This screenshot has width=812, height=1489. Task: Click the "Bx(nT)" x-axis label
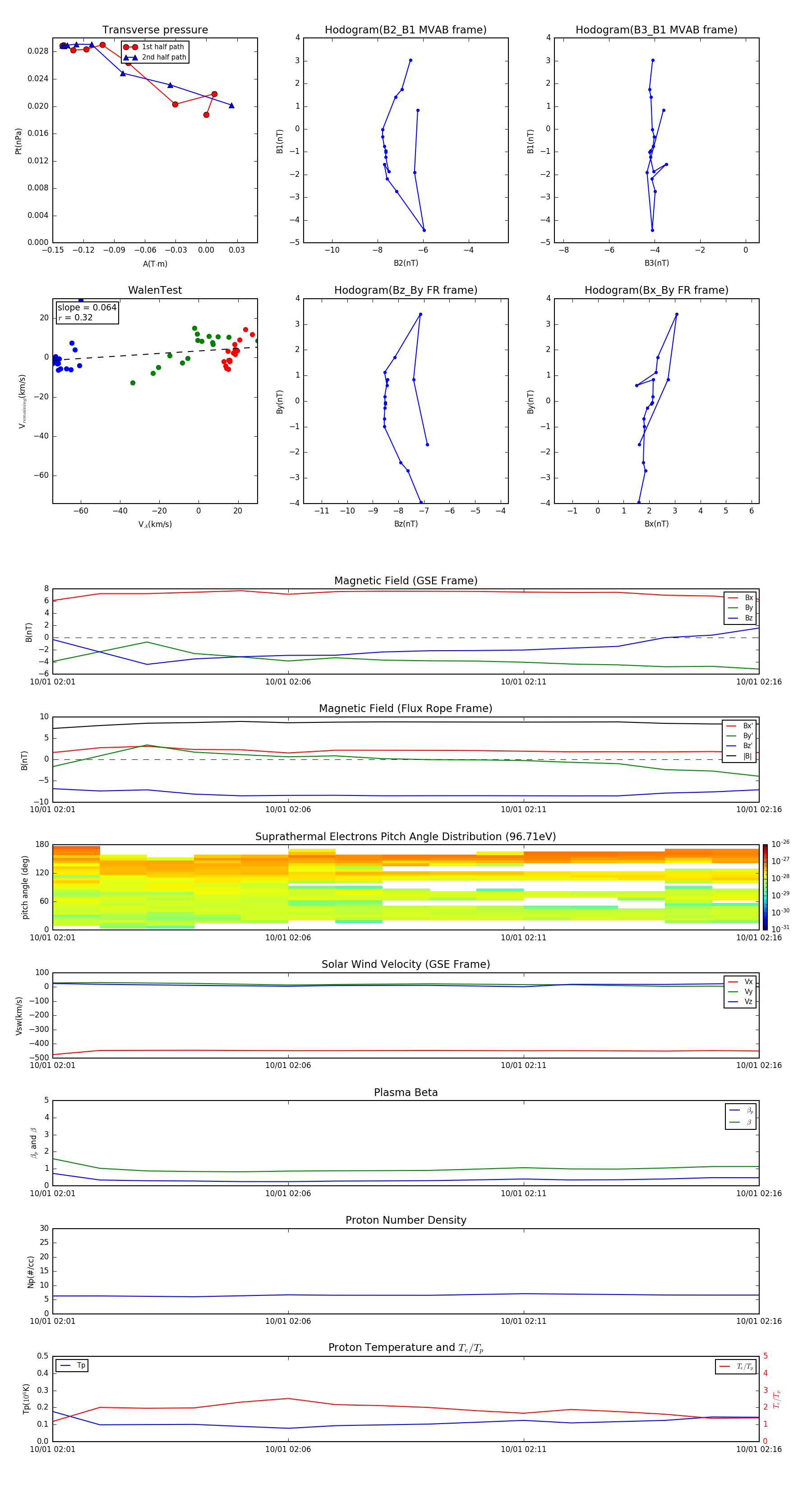tap(656, 524)
